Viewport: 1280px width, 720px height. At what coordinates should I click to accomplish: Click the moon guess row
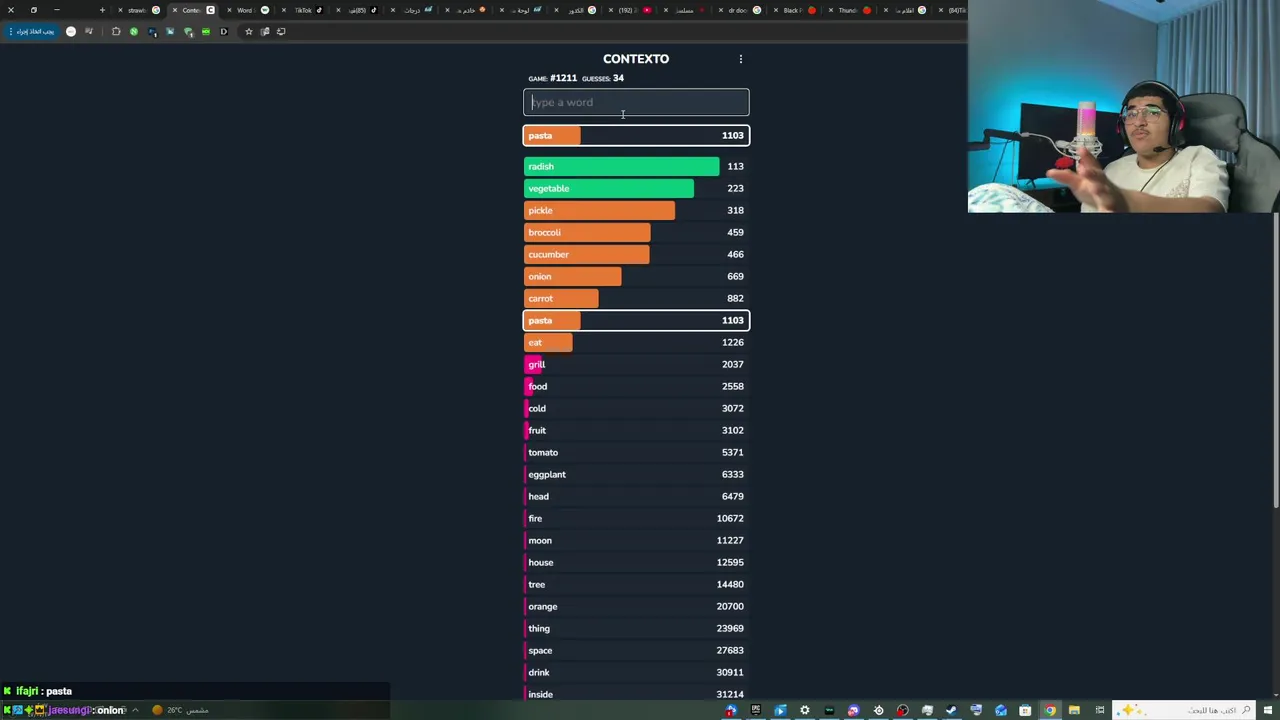pyautogui.click(x=636, y=540)
